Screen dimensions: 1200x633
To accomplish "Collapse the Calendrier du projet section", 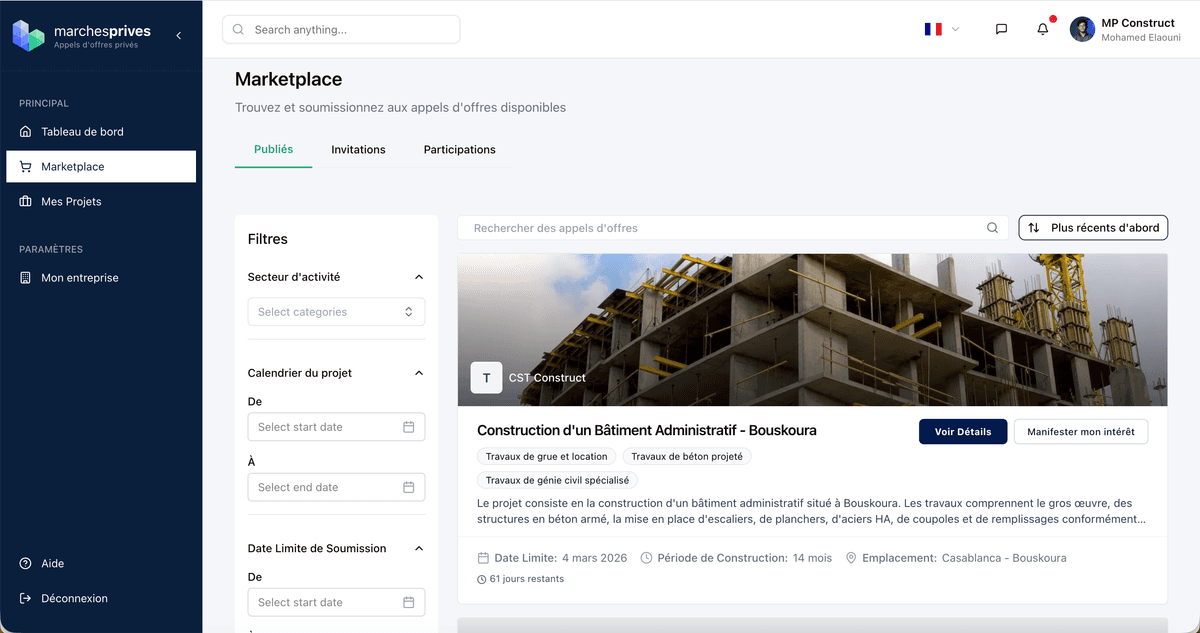I will click(419, 373).
